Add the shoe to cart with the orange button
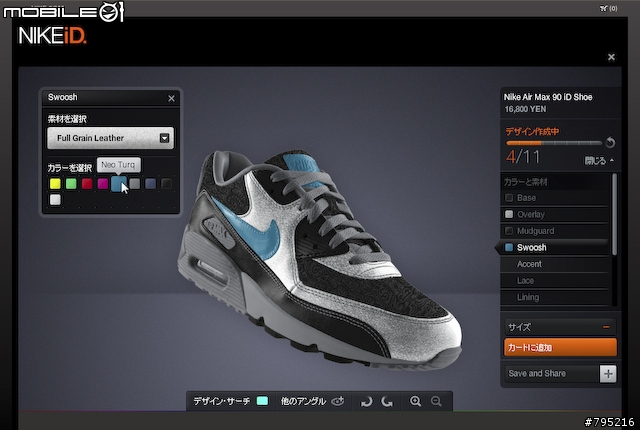 [560, 347]
